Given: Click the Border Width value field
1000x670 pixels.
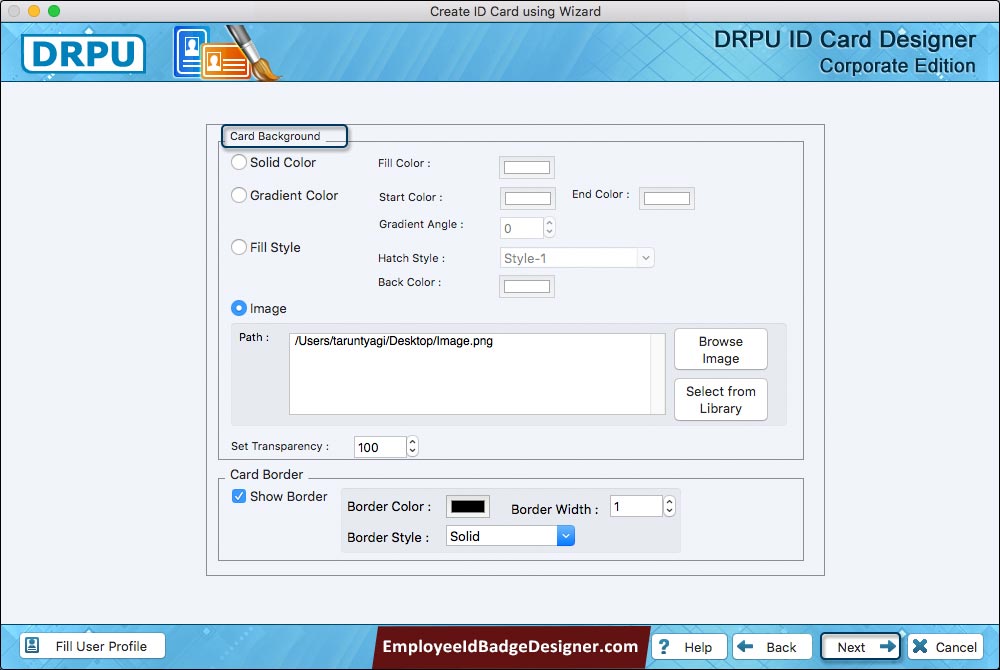Looking at the screenshot, I should click(x=636, y=506).
